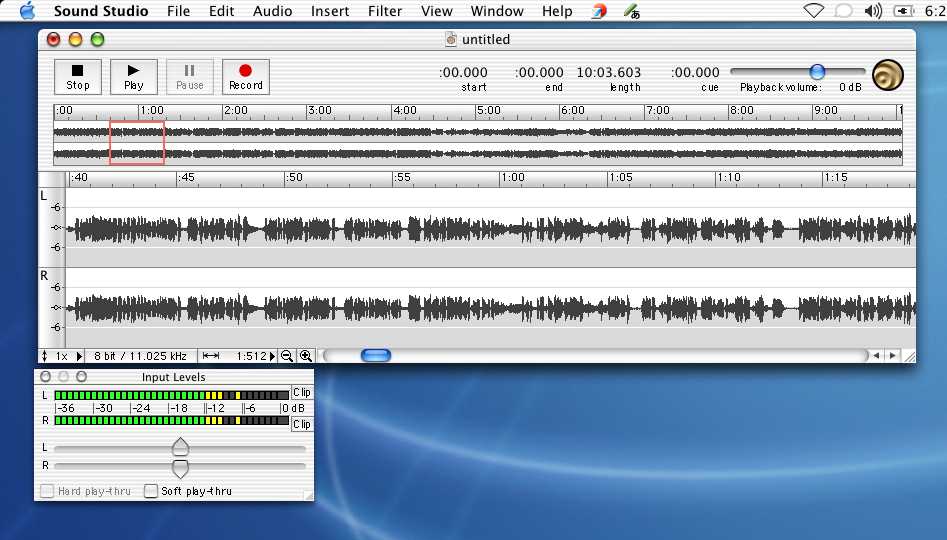This screenshot has height=540, width=947.
Task: Open the 1:512 horizontal zoom popup arrow
Action: 272,356
